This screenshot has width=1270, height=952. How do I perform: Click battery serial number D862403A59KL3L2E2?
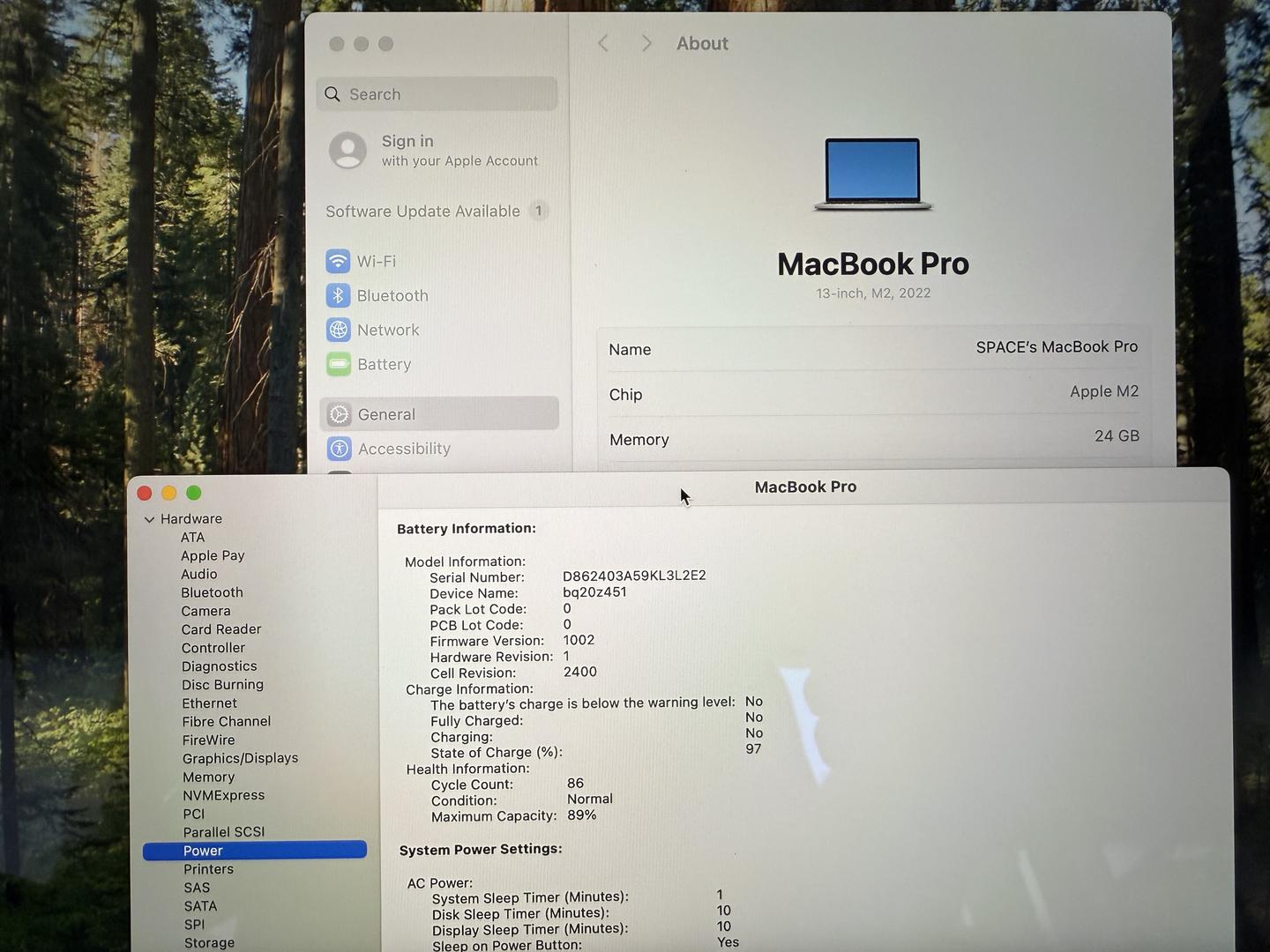point(634,576)
